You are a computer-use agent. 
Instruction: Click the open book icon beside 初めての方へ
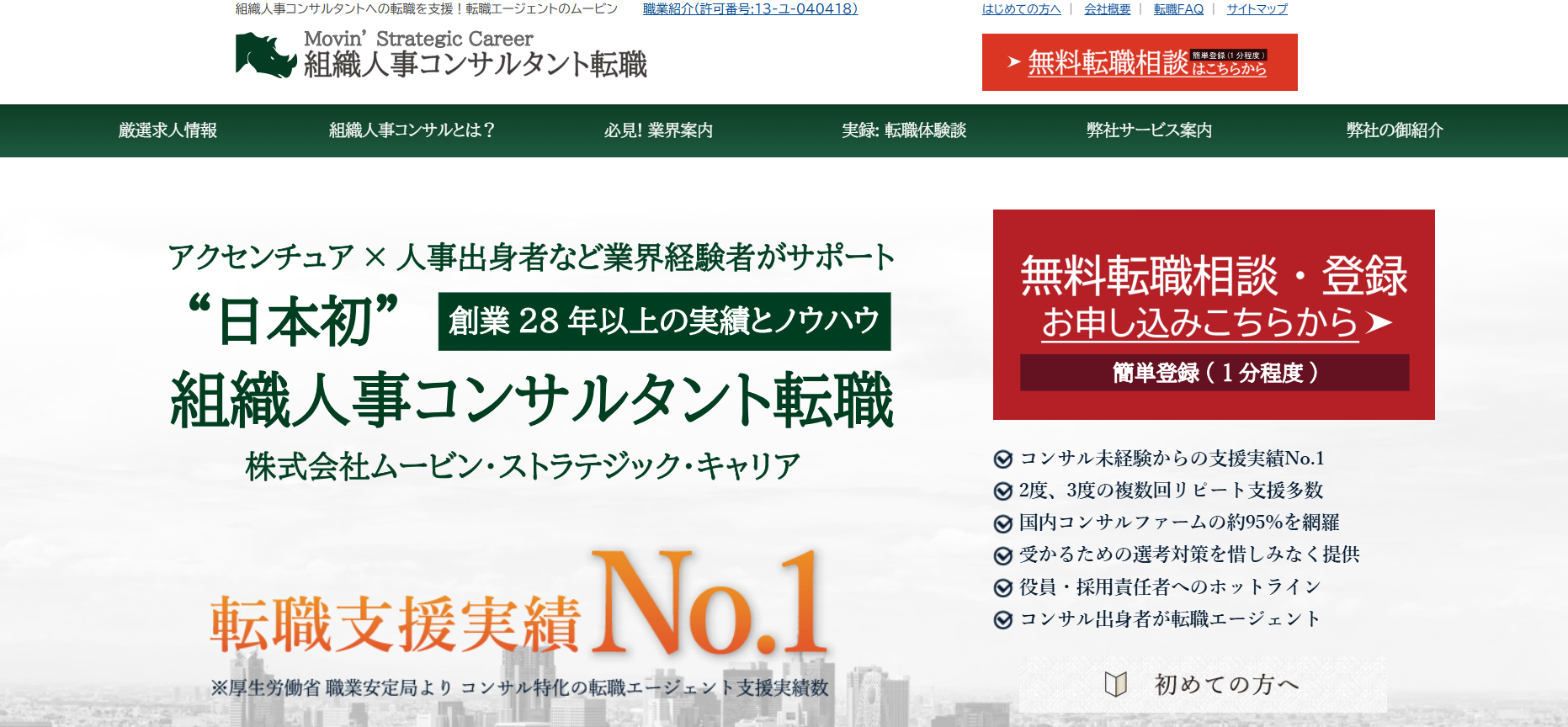coord(1116,685)
